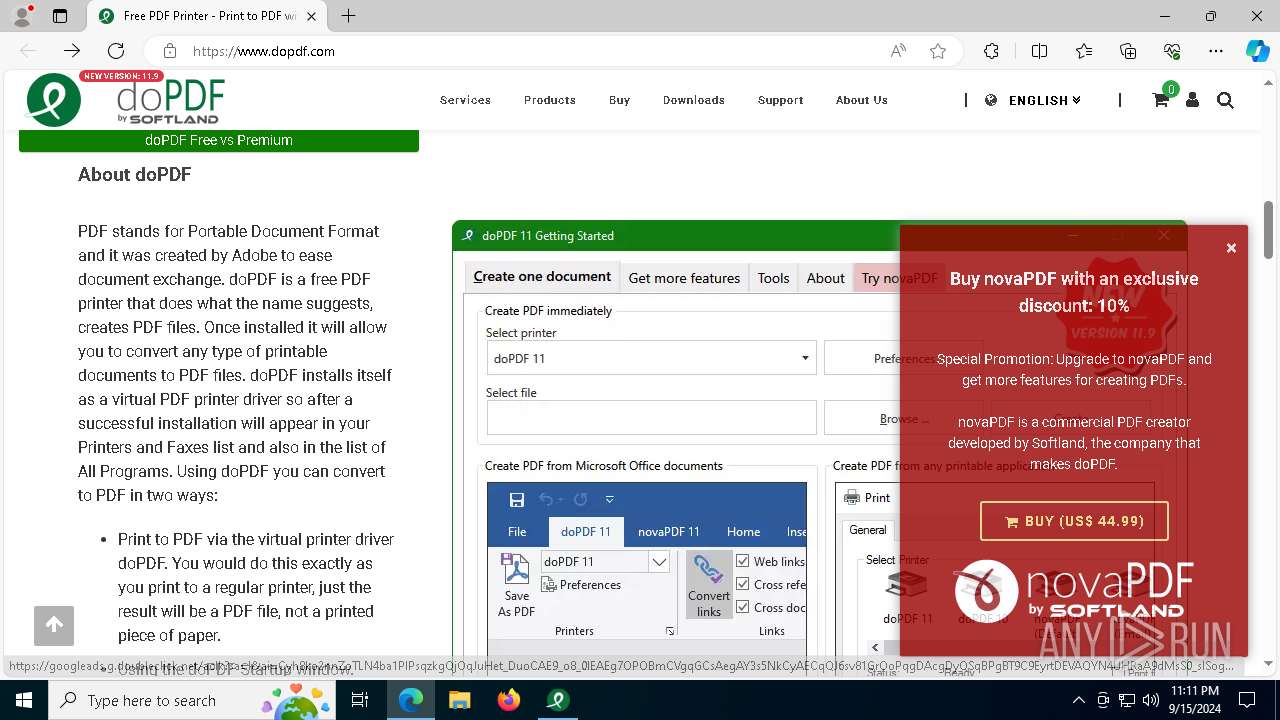Click the doPDF logo in site header
The image size is (1280, 720).
(125, 100)
